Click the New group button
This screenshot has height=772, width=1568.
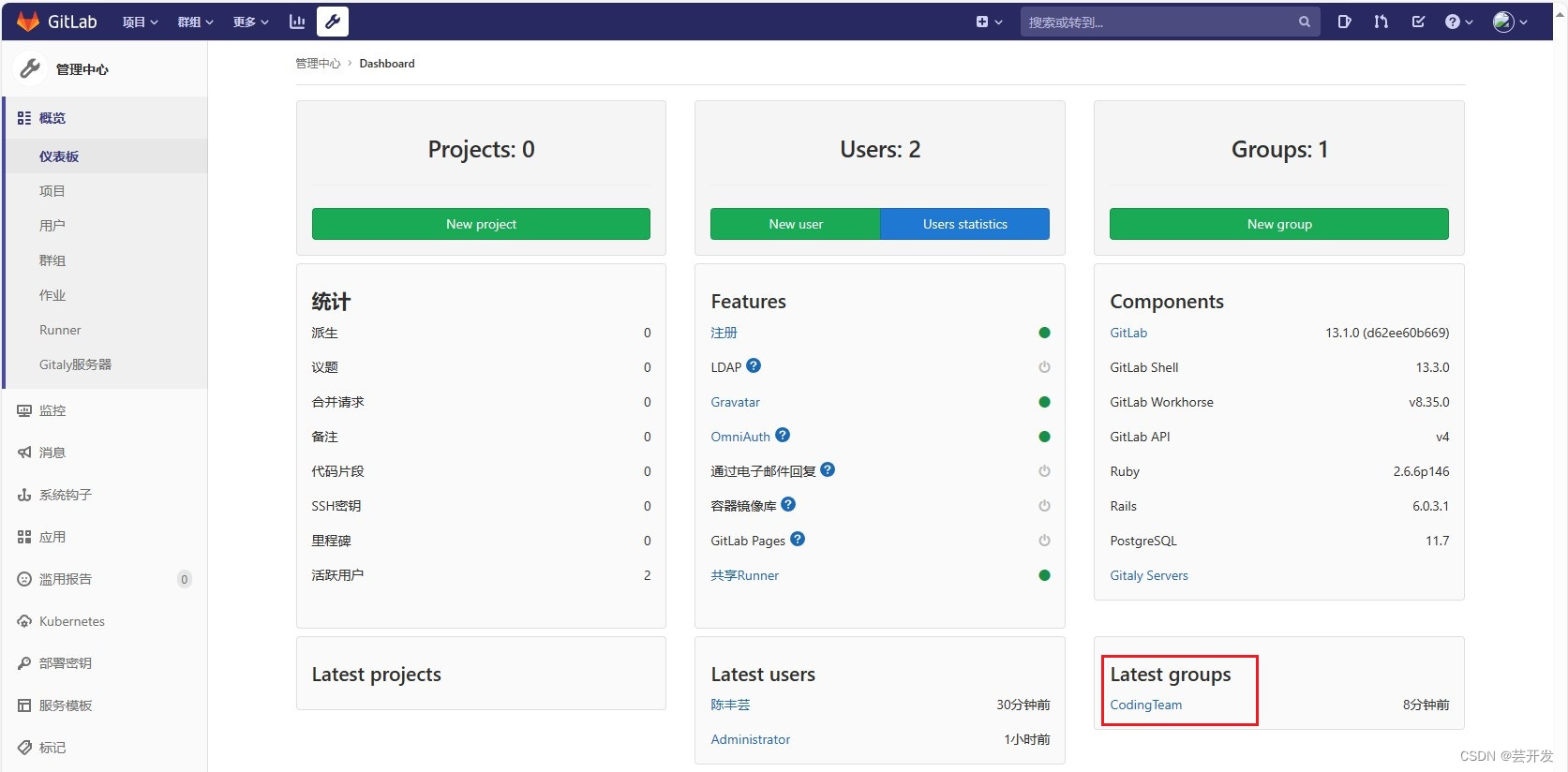click(1278, 224)
